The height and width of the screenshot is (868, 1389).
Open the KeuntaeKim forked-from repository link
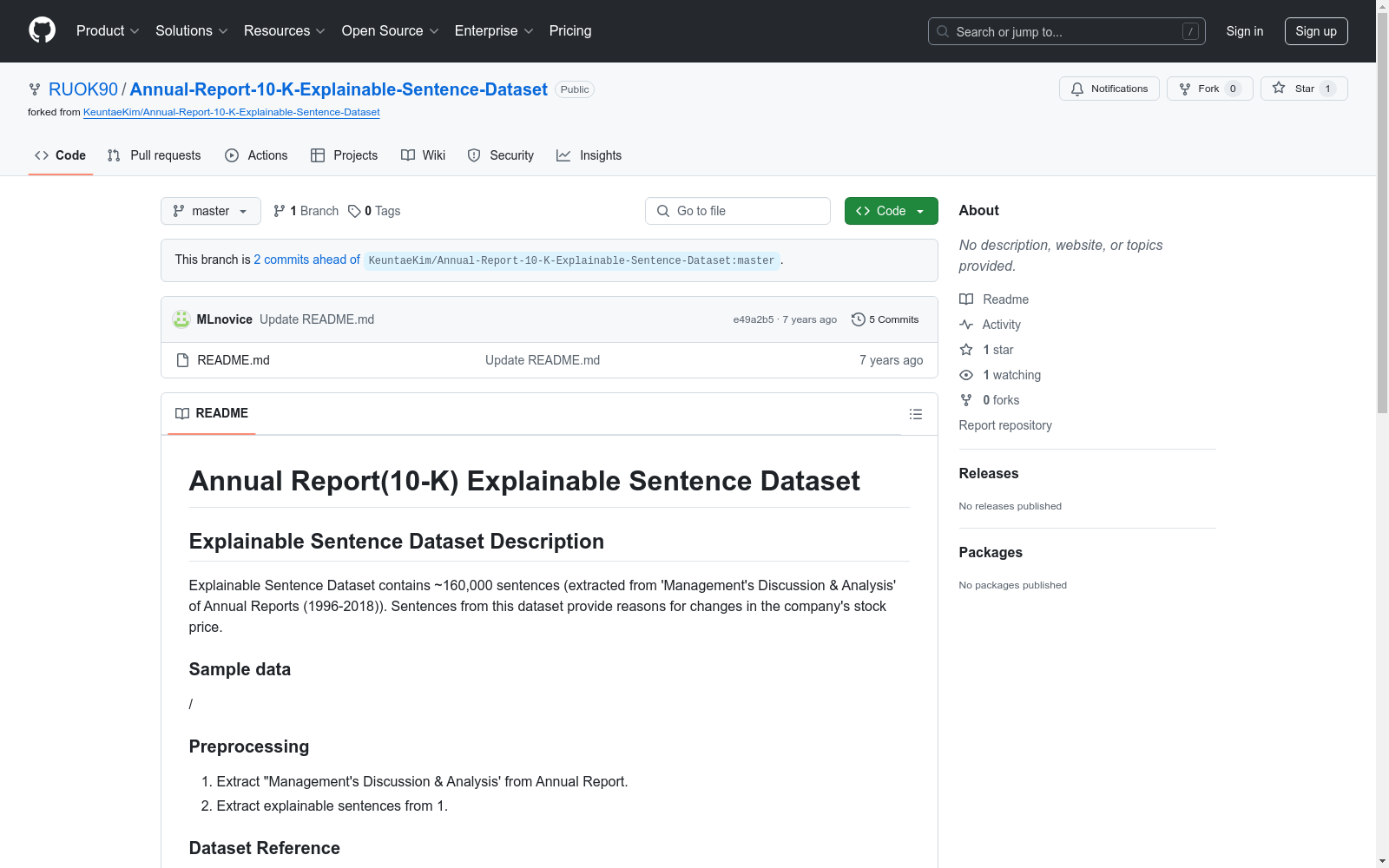(x=232, y=112)
